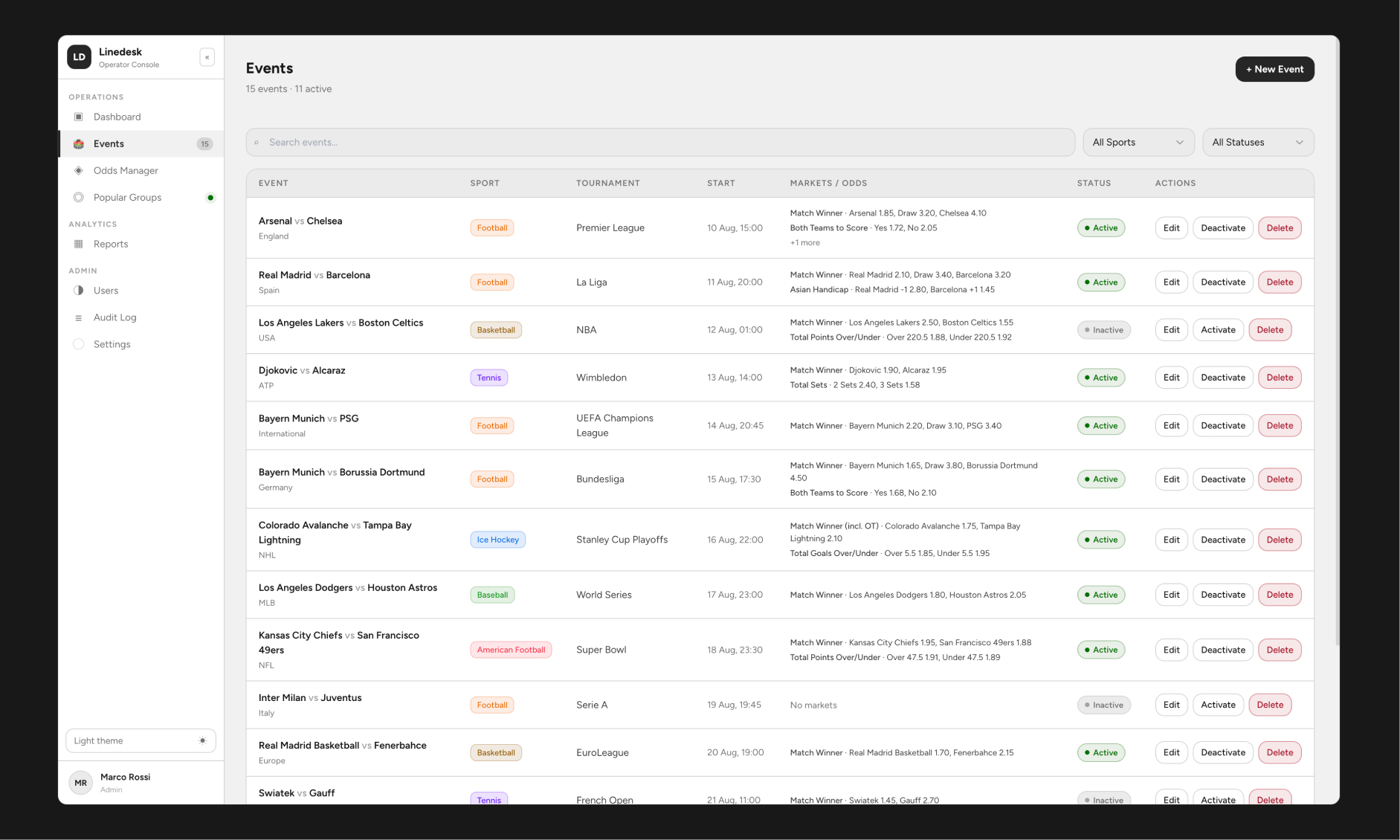Open the Settings page
The image size is (1400, 840).
(x=141, y=344)
